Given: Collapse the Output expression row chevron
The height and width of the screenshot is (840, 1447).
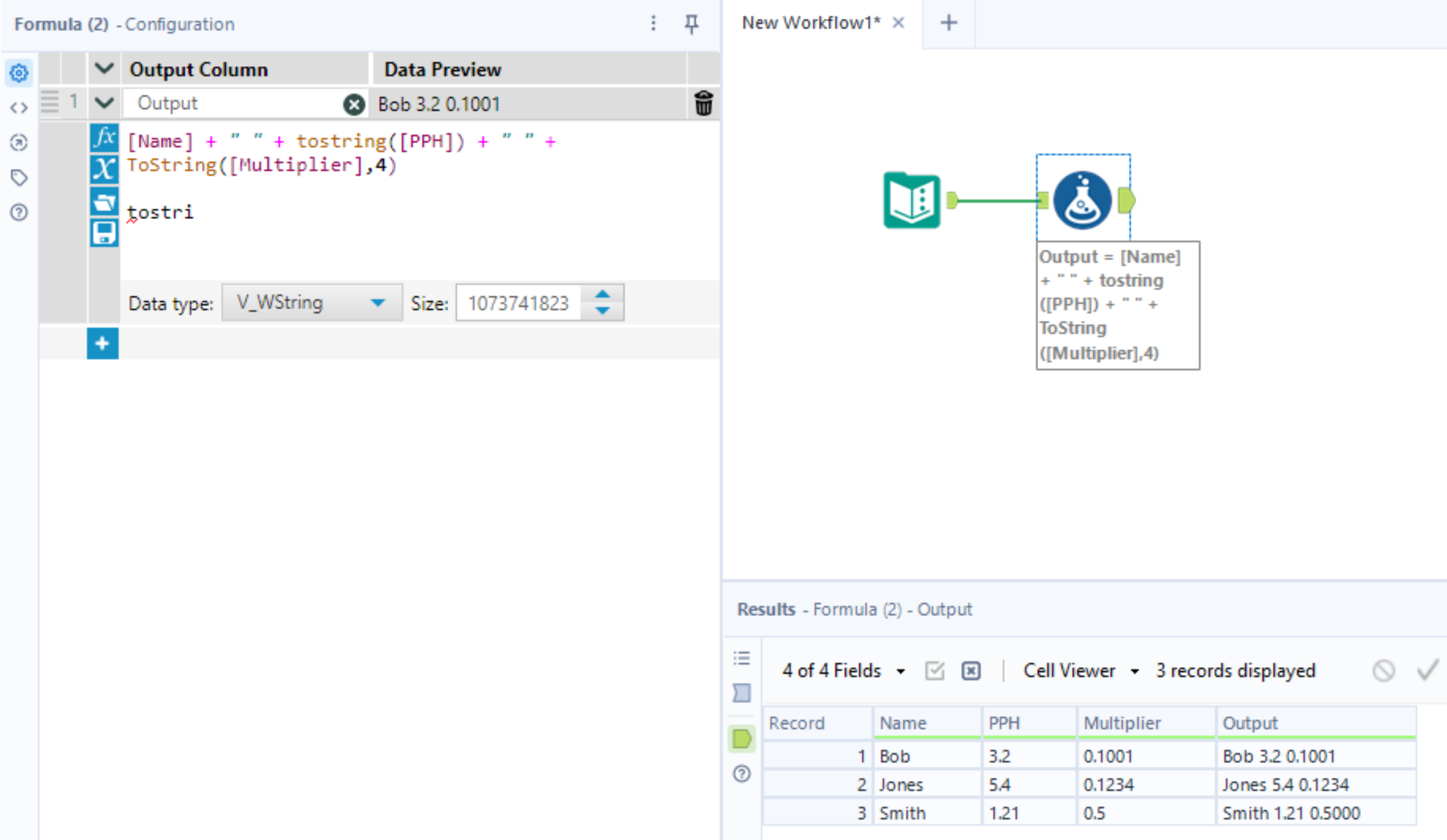Looking at the screenshot, I should [103, 102].
